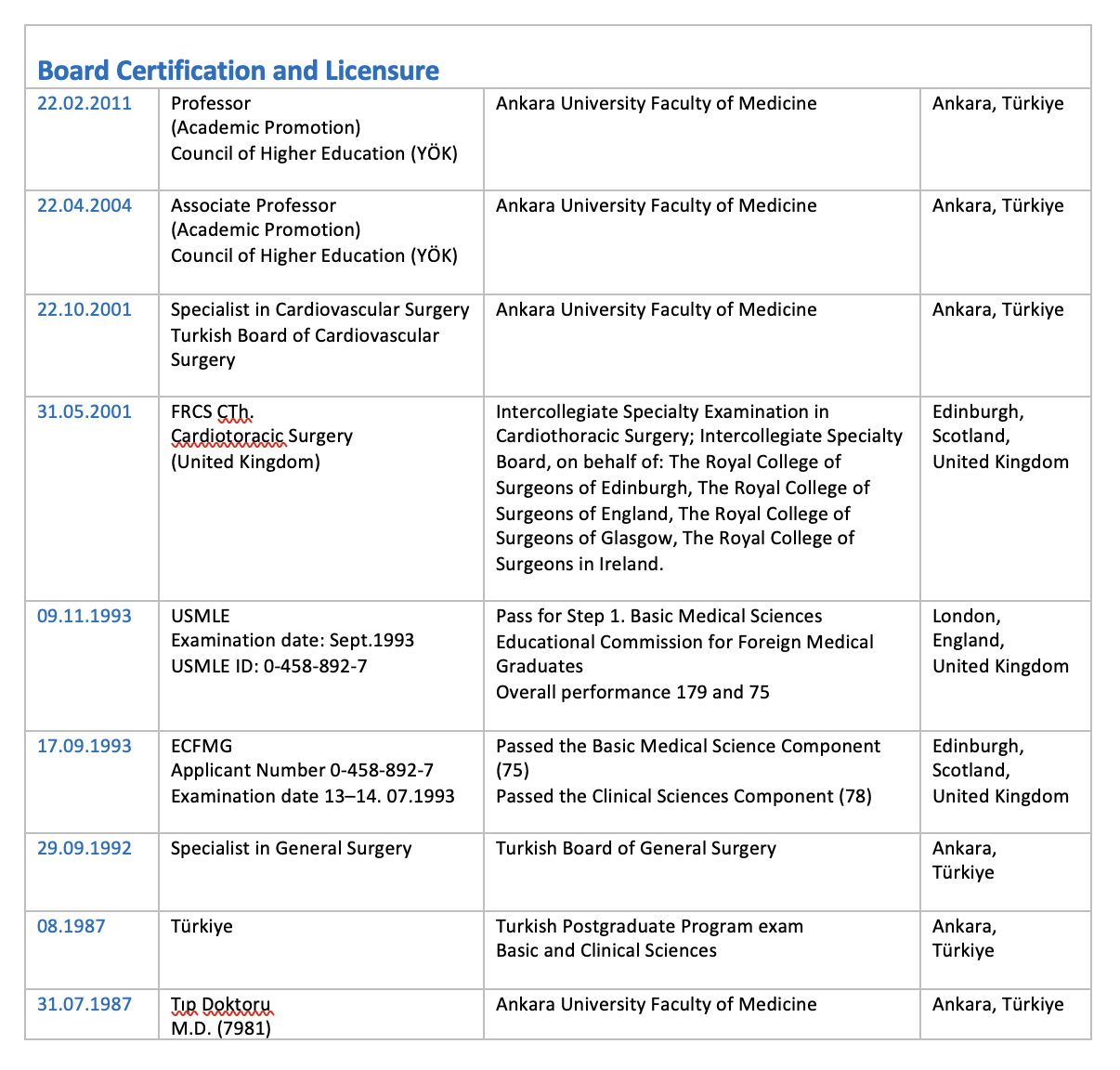Click the underlined 'Tıp Doktoru' text

(x=221, y=1004)
